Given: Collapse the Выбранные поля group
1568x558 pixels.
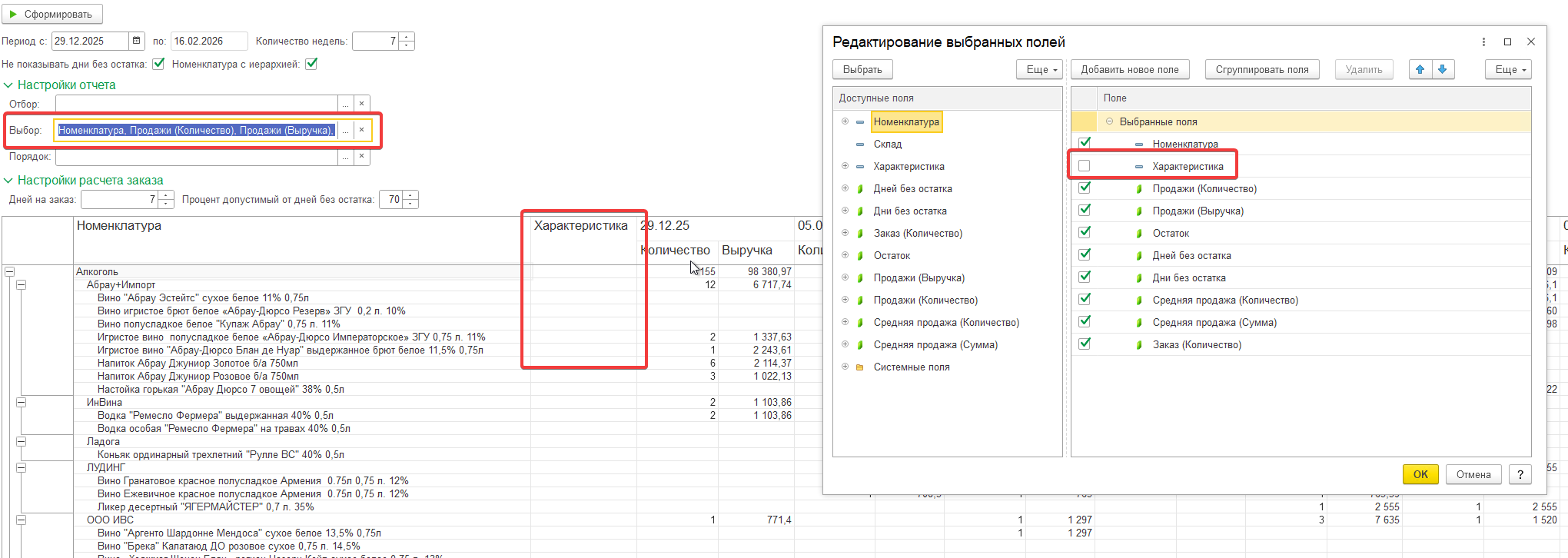Looking at the screenshot, I should coord(1109,121).
